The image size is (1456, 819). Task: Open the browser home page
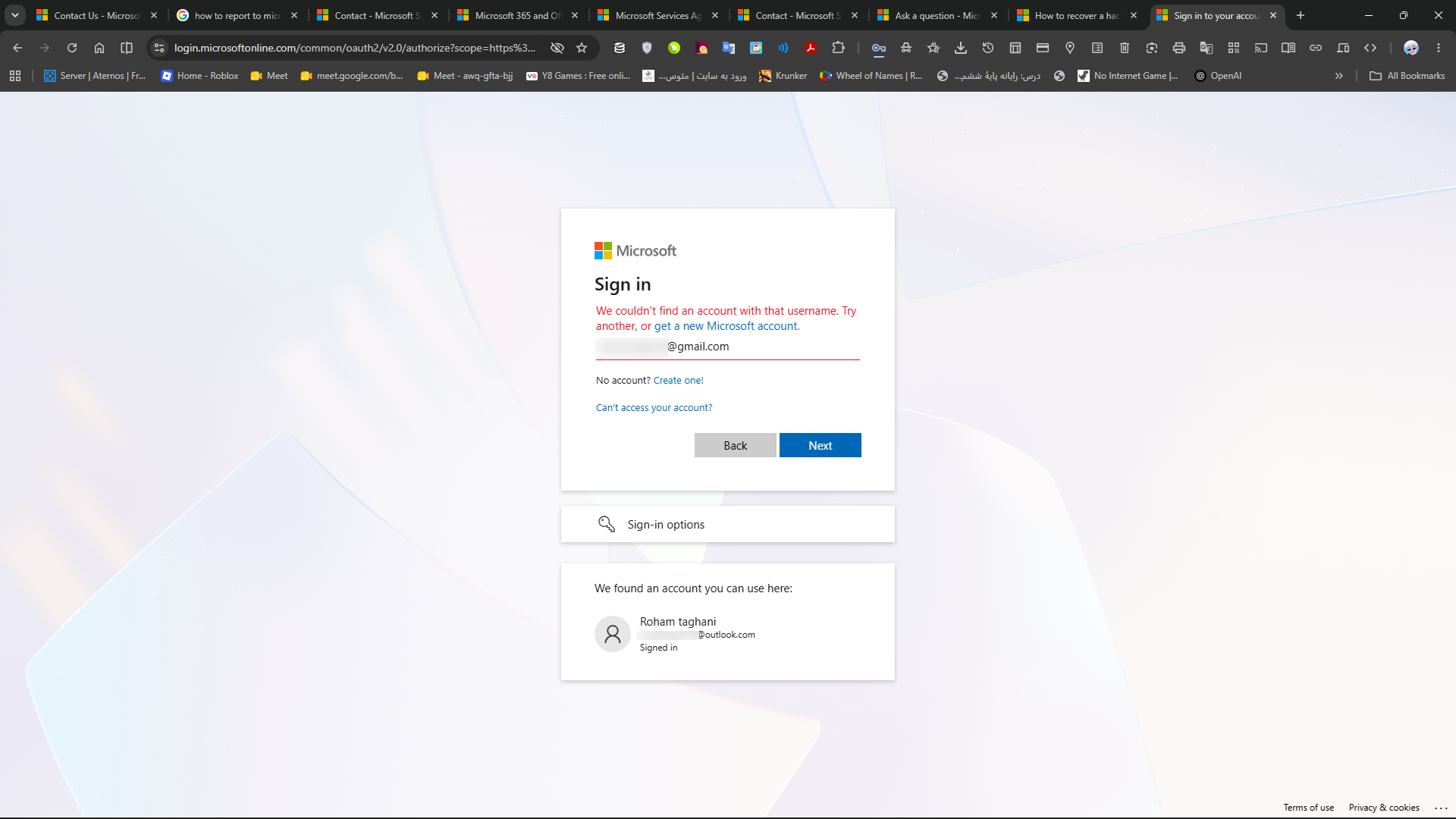point(99,48)
